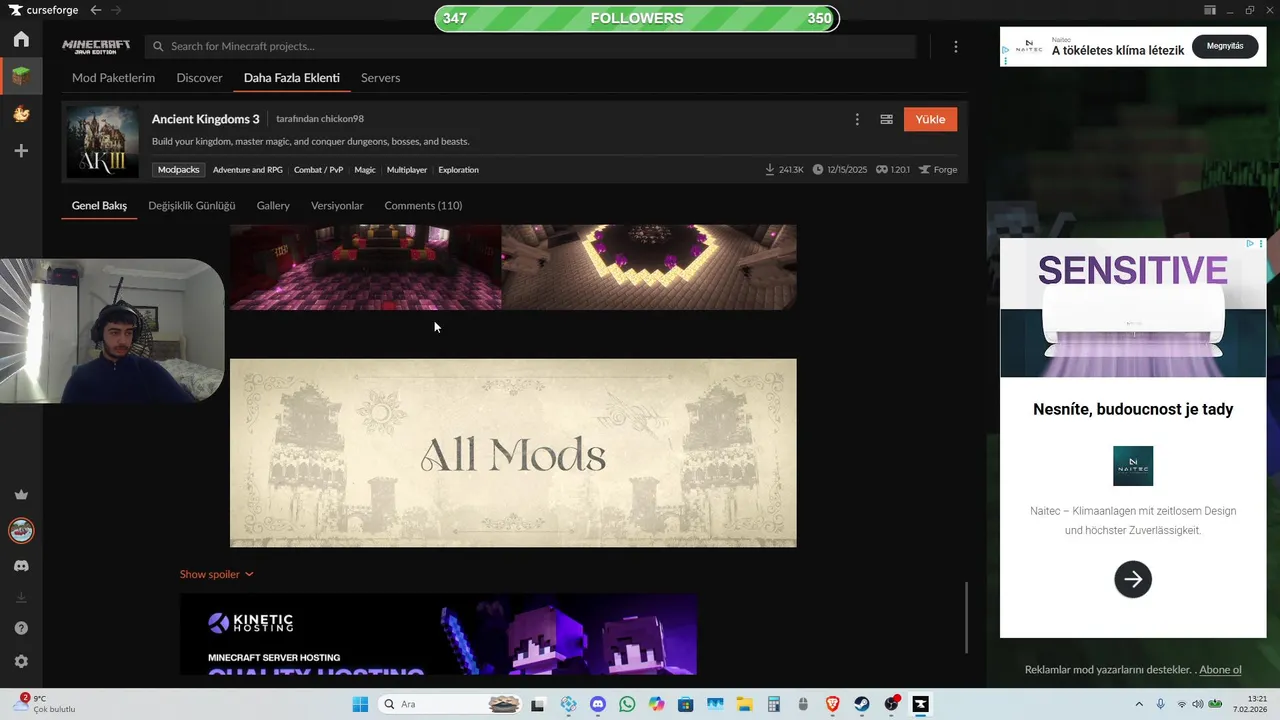Image resolution: width=1280 pixels, height=720 pixels.
Task: Open the weather widget showing 9°C
Action: click(x=45, y=704)
